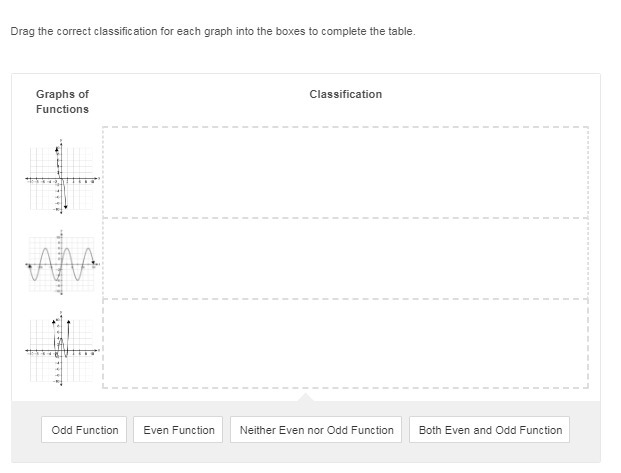Click the Graphs of Functions column header
This screenshot has width=621, height=473.
pos(62,101)
